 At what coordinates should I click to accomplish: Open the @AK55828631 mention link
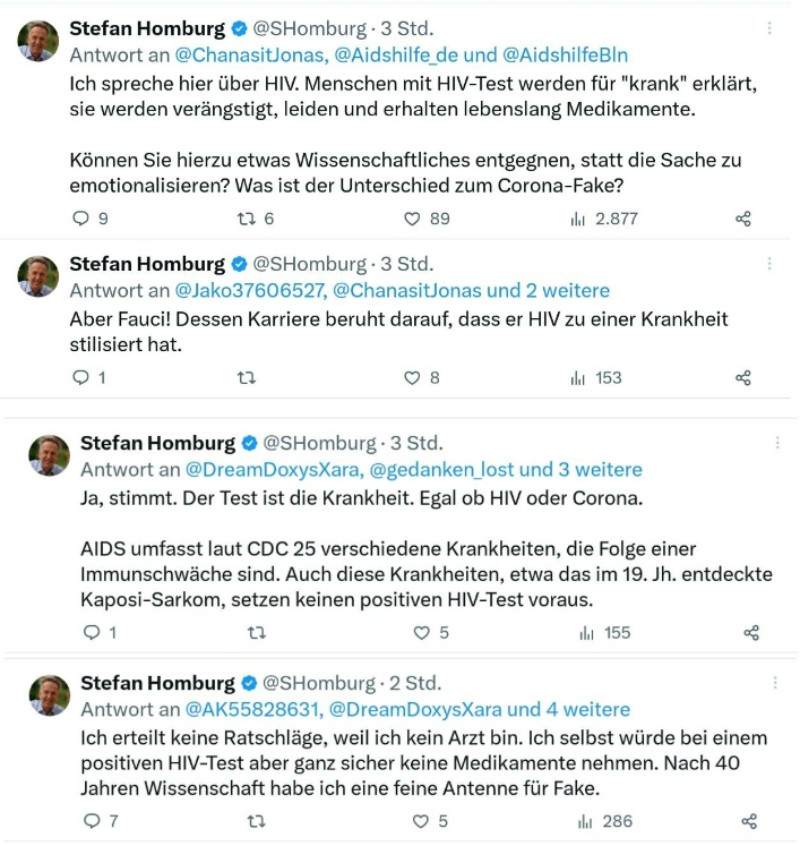(x=252, y=709)
